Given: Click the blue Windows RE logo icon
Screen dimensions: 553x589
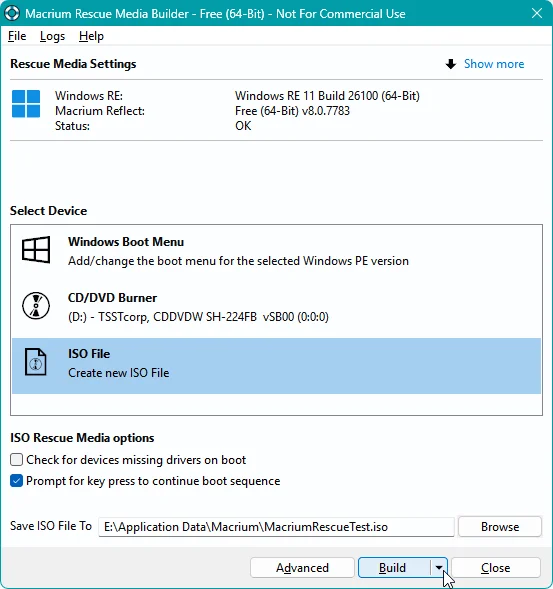Looking at the screenshot, I should [26, 104].
